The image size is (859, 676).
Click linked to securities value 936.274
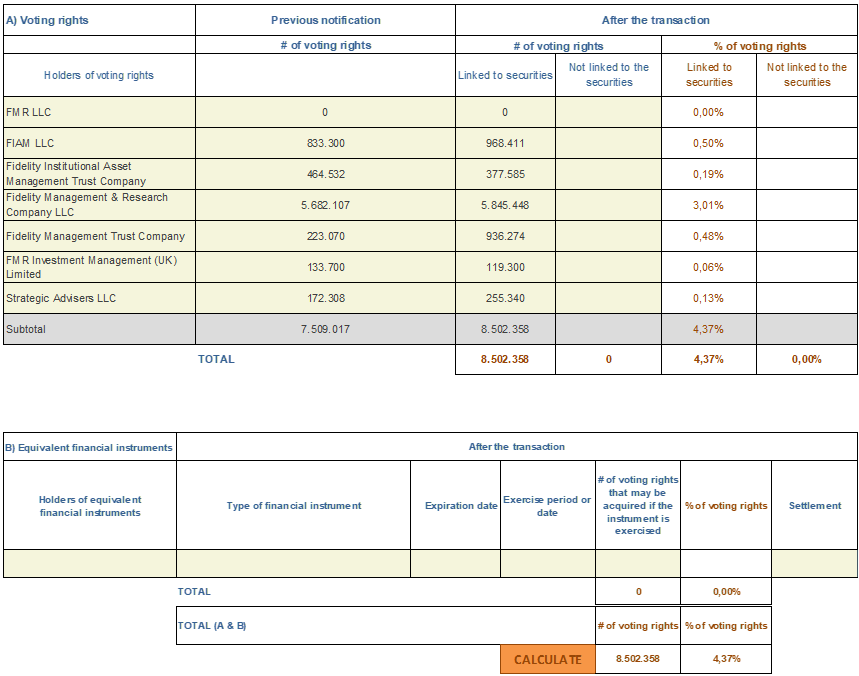(x=505, y=236)
